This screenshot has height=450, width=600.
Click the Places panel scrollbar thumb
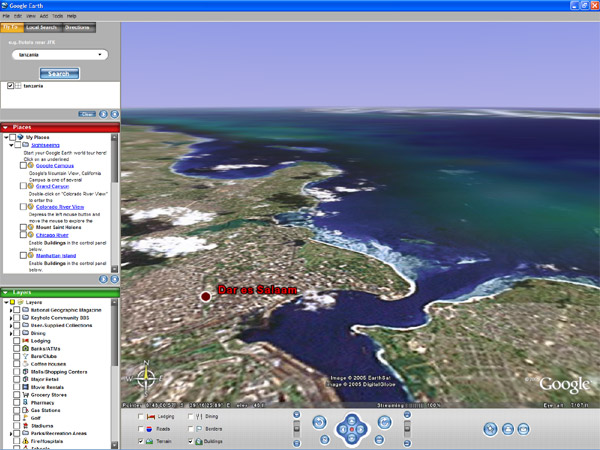(114, 161)
